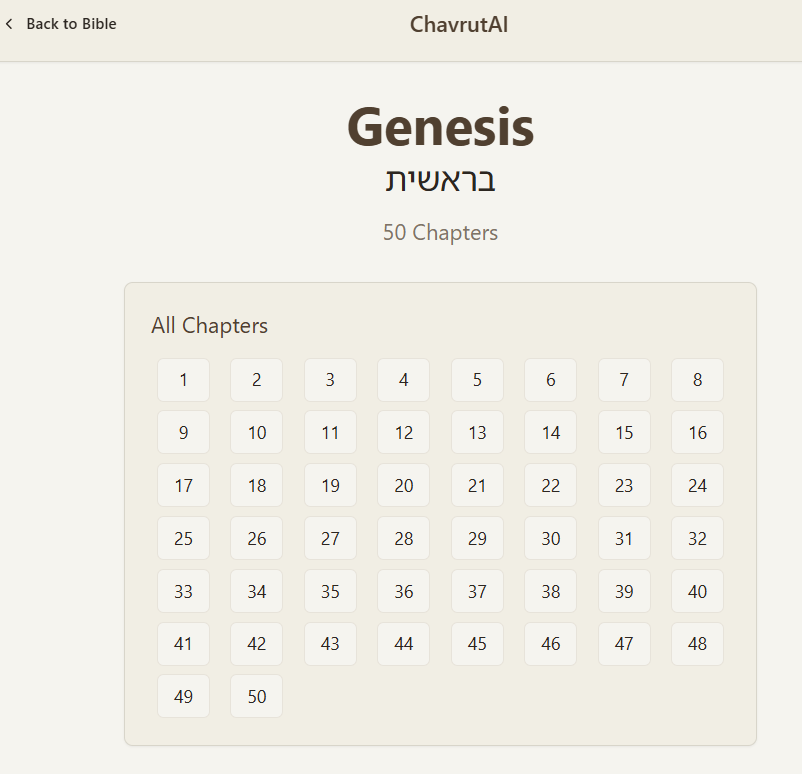Select chapter 27
The image size is (802, 774).
330,538
